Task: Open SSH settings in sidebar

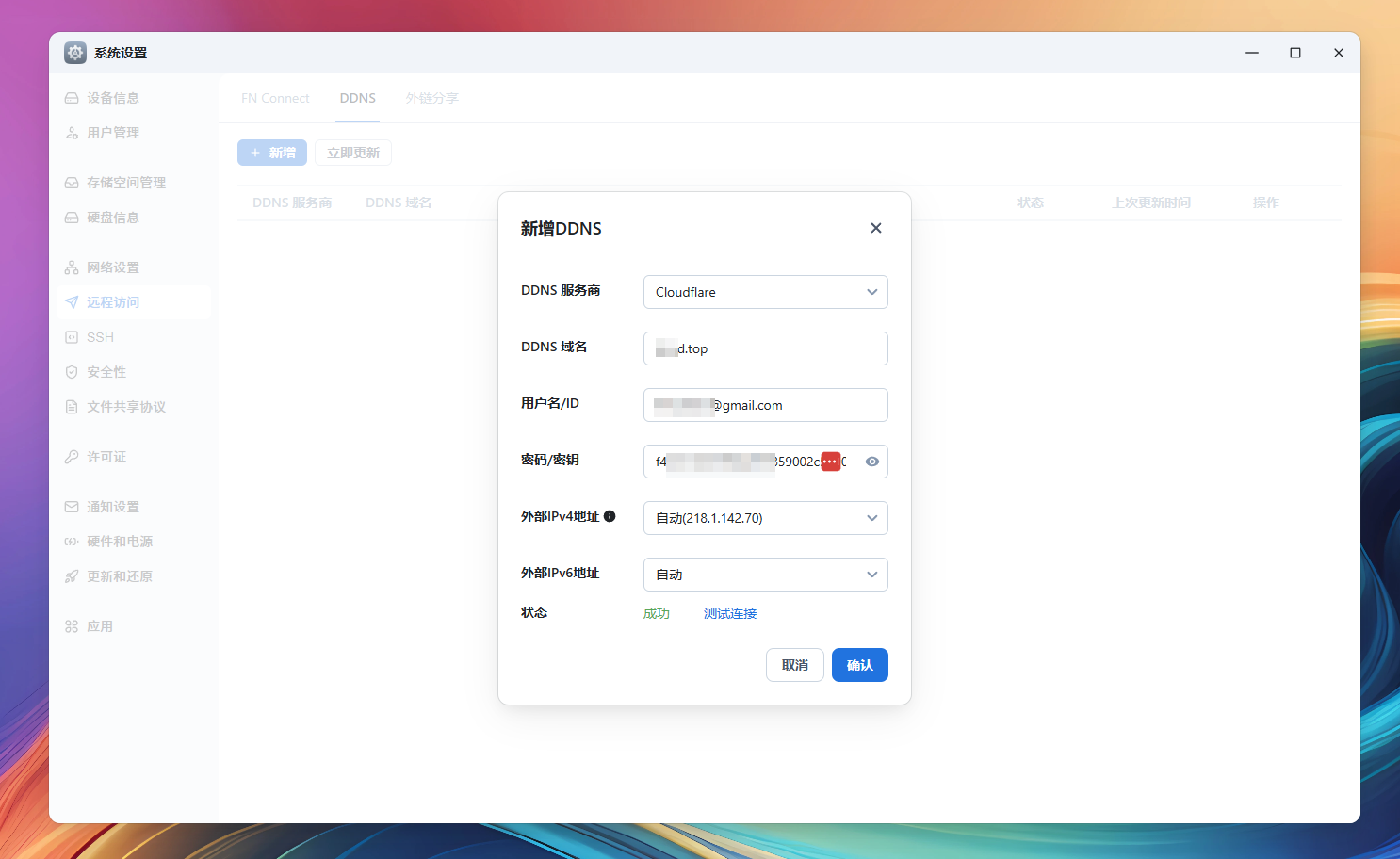Action: point(100,337)
